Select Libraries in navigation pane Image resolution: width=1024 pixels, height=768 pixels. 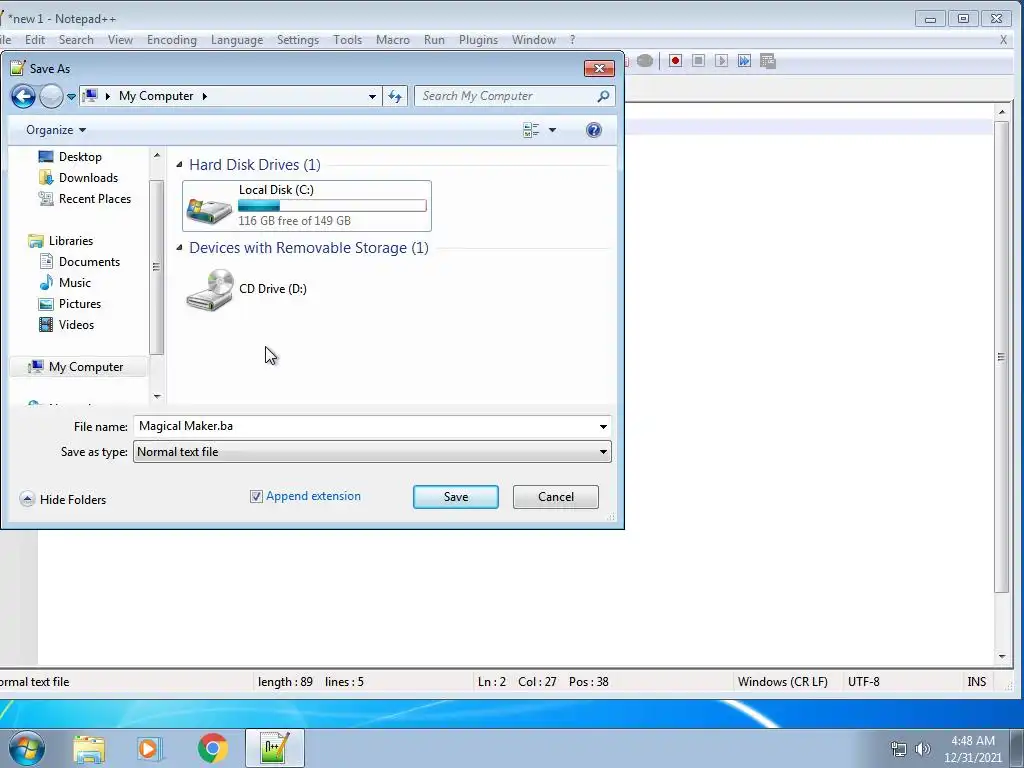pyautogui.click(x=71, y=241)
